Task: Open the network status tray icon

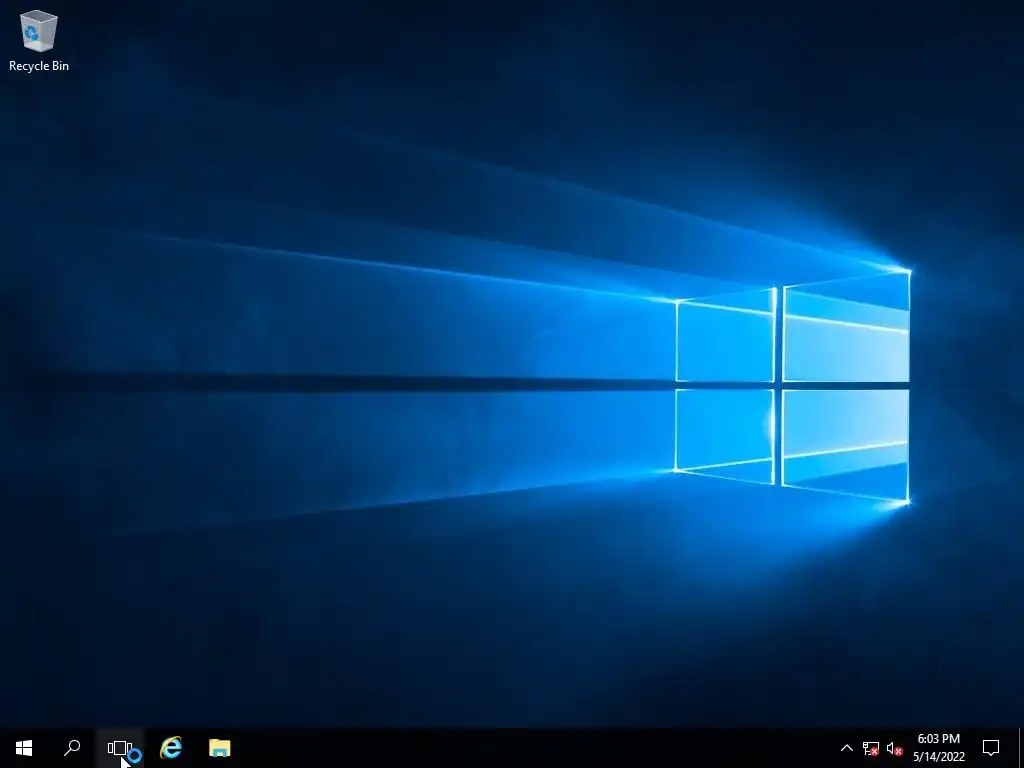Action: click(871, 748)
